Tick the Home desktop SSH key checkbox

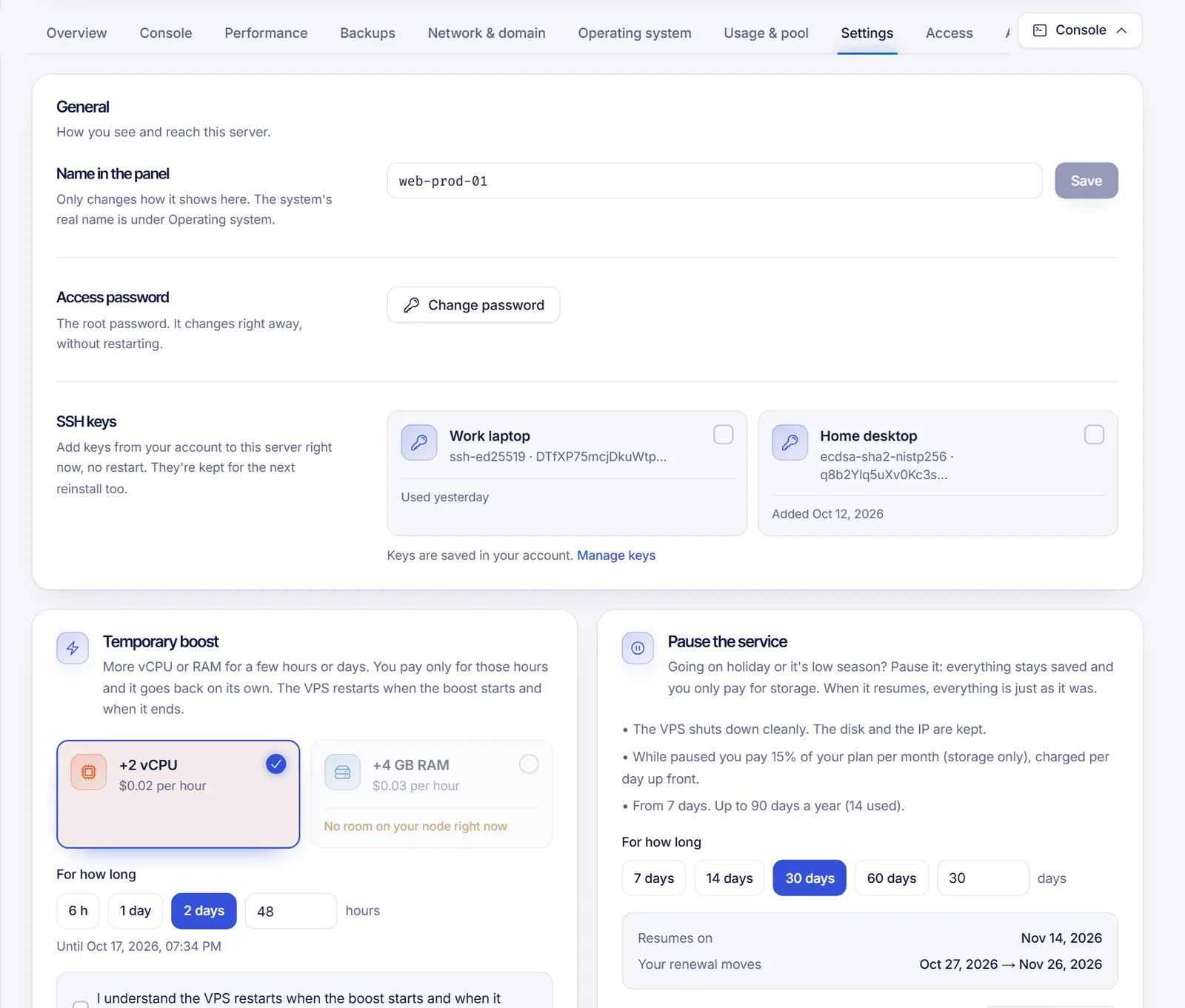point(1094,435)
